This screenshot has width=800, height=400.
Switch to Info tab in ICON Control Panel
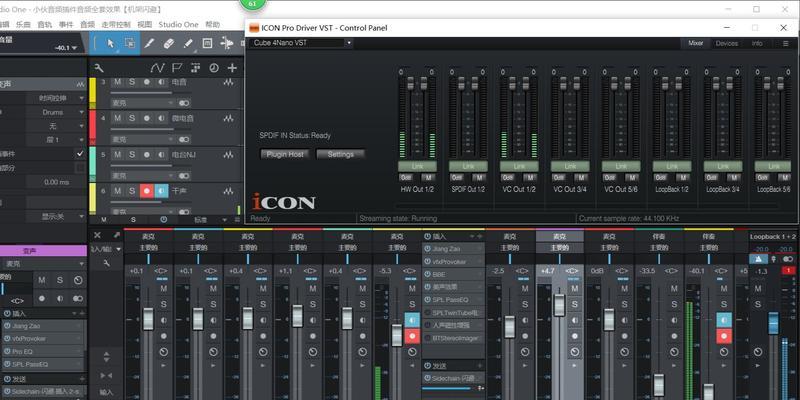pos(757,44)
